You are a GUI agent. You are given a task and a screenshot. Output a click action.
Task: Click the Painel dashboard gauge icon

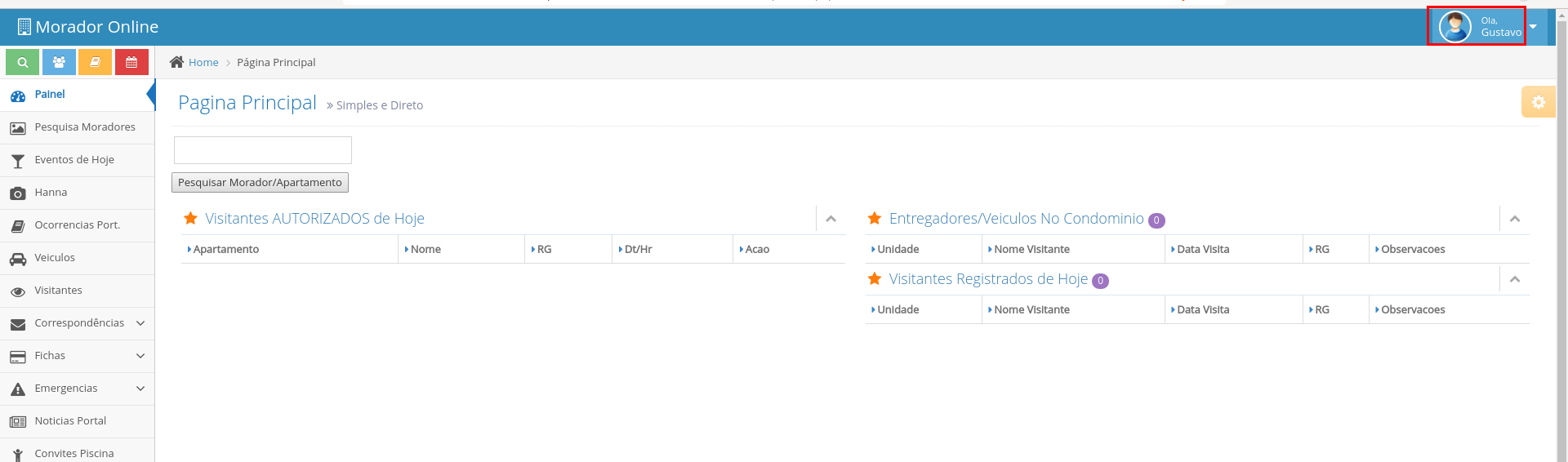[18, 96]
